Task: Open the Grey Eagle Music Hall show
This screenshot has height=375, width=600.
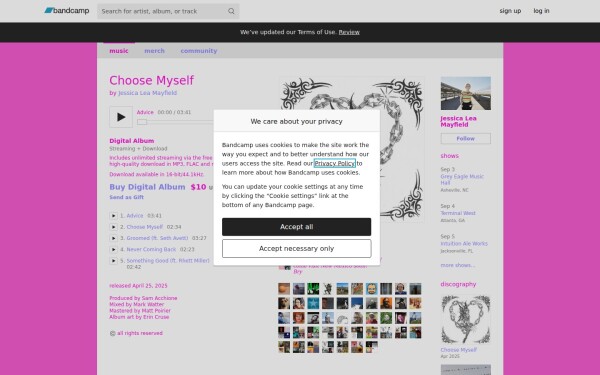Action: (462, 179)
